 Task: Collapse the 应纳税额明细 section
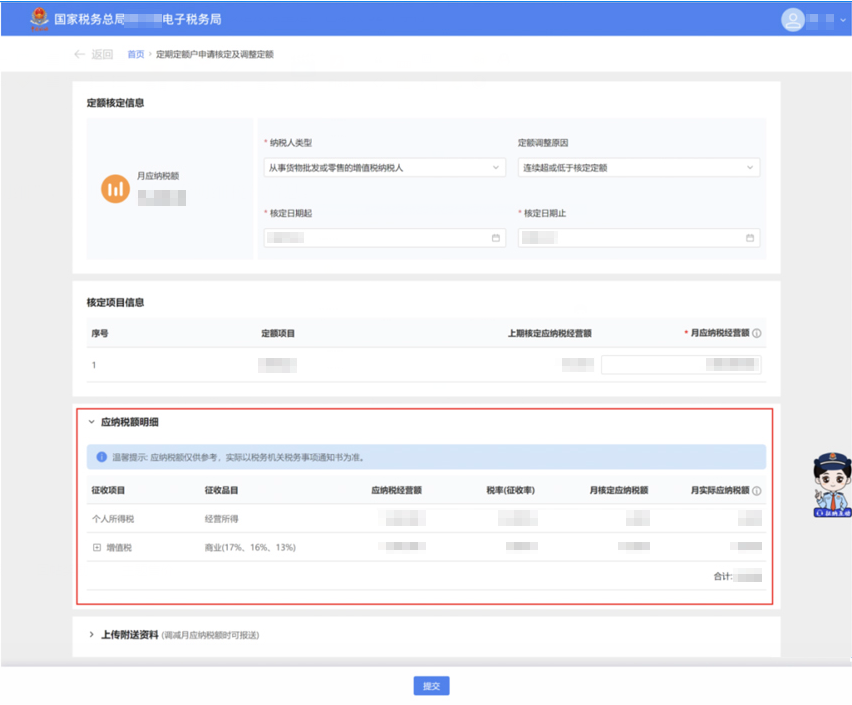pyautogui.click(x=92, y=423)
